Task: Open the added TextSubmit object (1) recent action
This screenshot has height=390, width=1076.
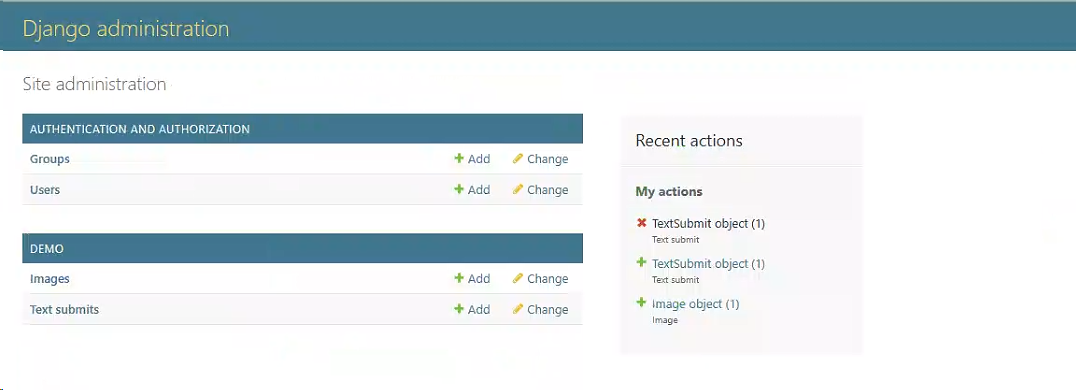Action: [708, 264]
